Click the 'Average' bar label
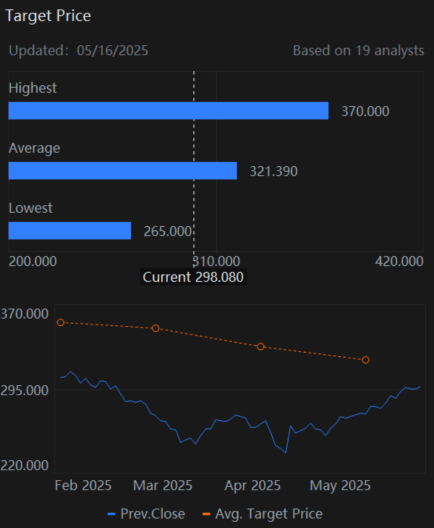This screenshot has height=528, width=434. pos(34,148)
